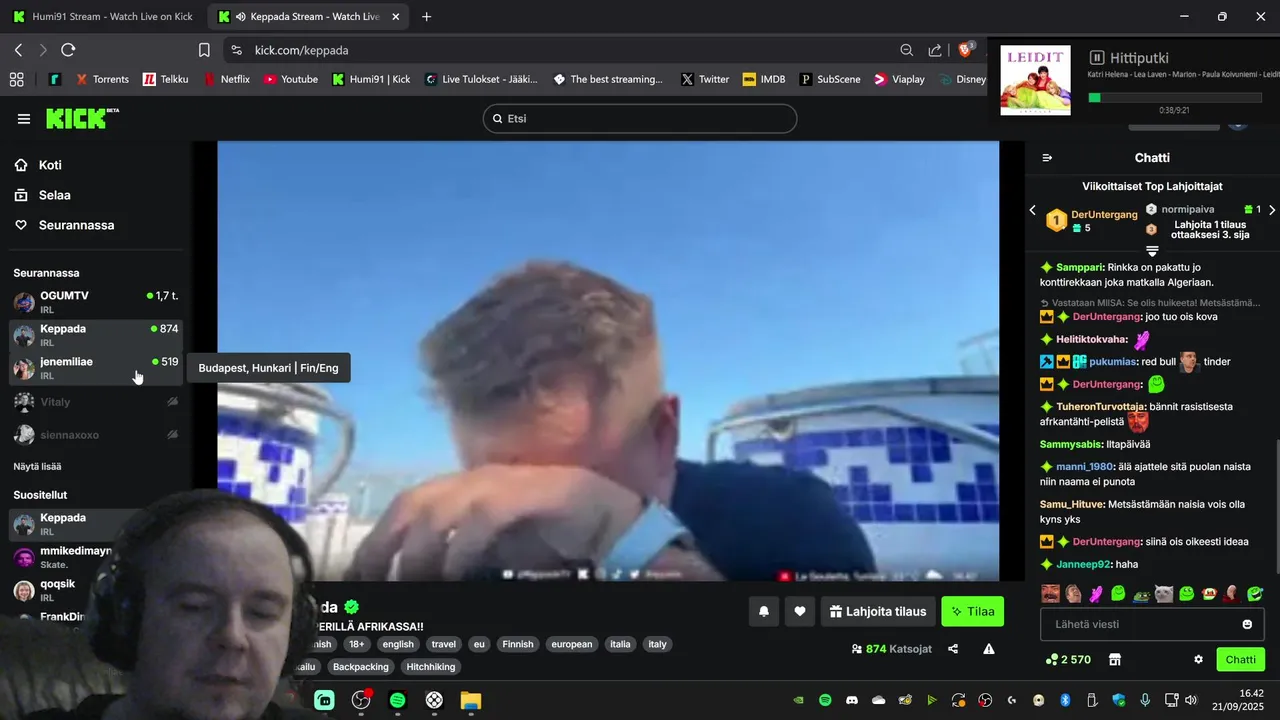Image resolution: width=1280 pixels, height=720 pixels.
Task: Open Twitter bookmark
Action: point(704,79)
